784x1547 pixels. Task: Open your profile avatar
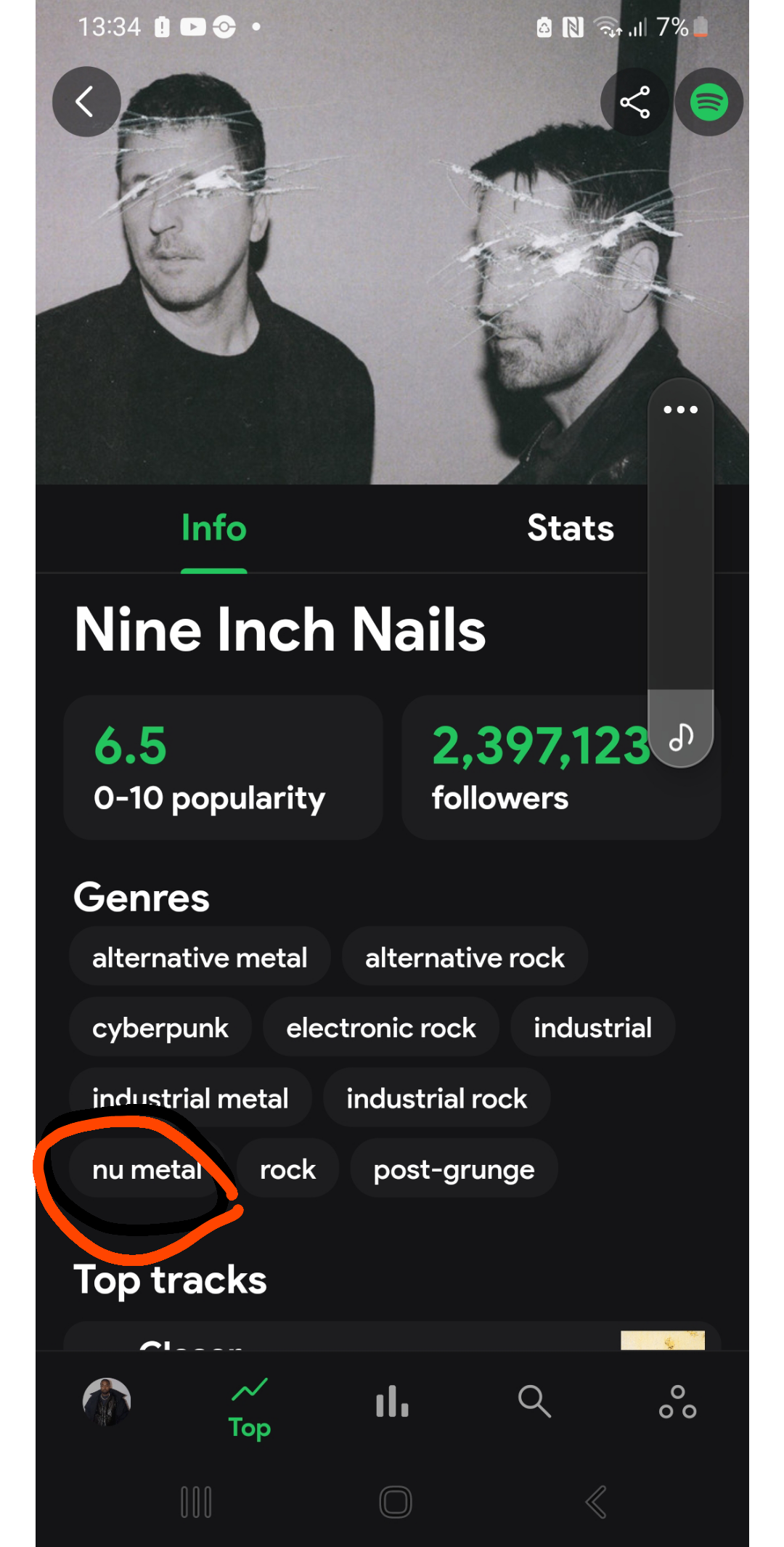click(x=106, y=1402)
